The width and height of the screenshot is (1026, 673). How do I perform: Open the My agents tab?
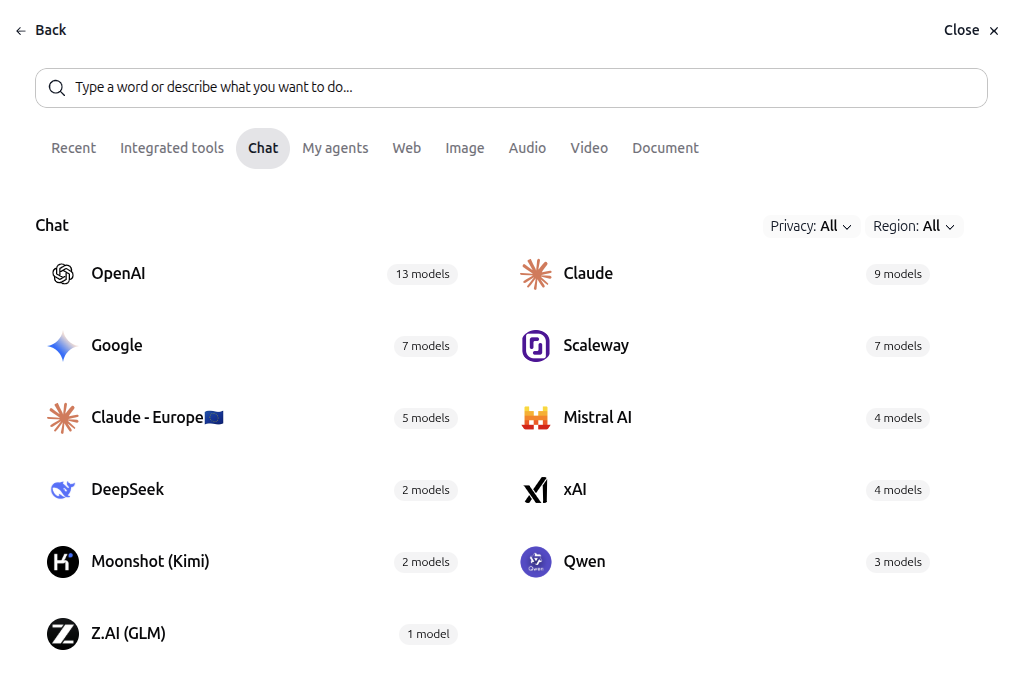[x=336, y=148]
